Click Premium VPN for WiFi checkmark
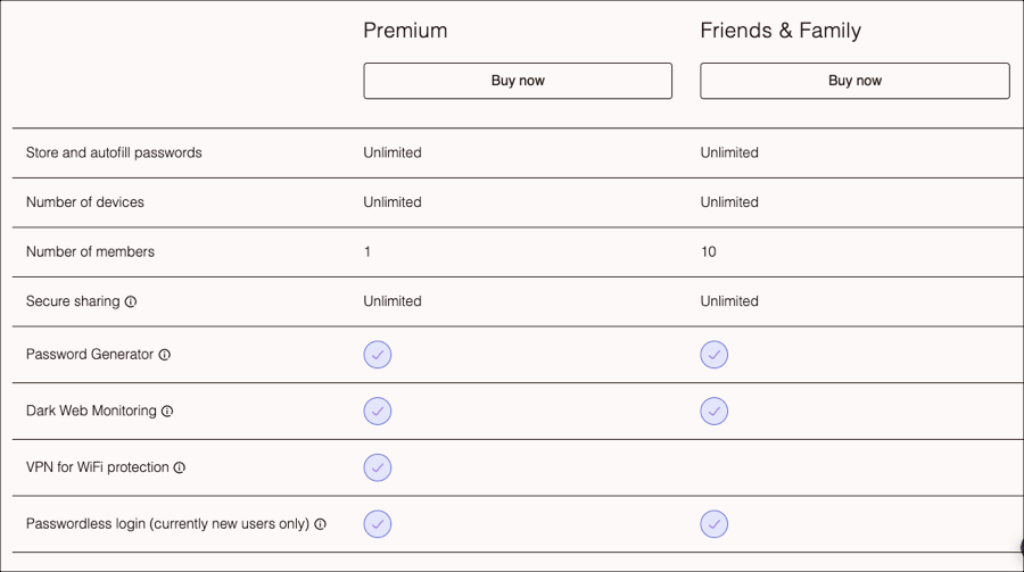 (x=377, y=467)
